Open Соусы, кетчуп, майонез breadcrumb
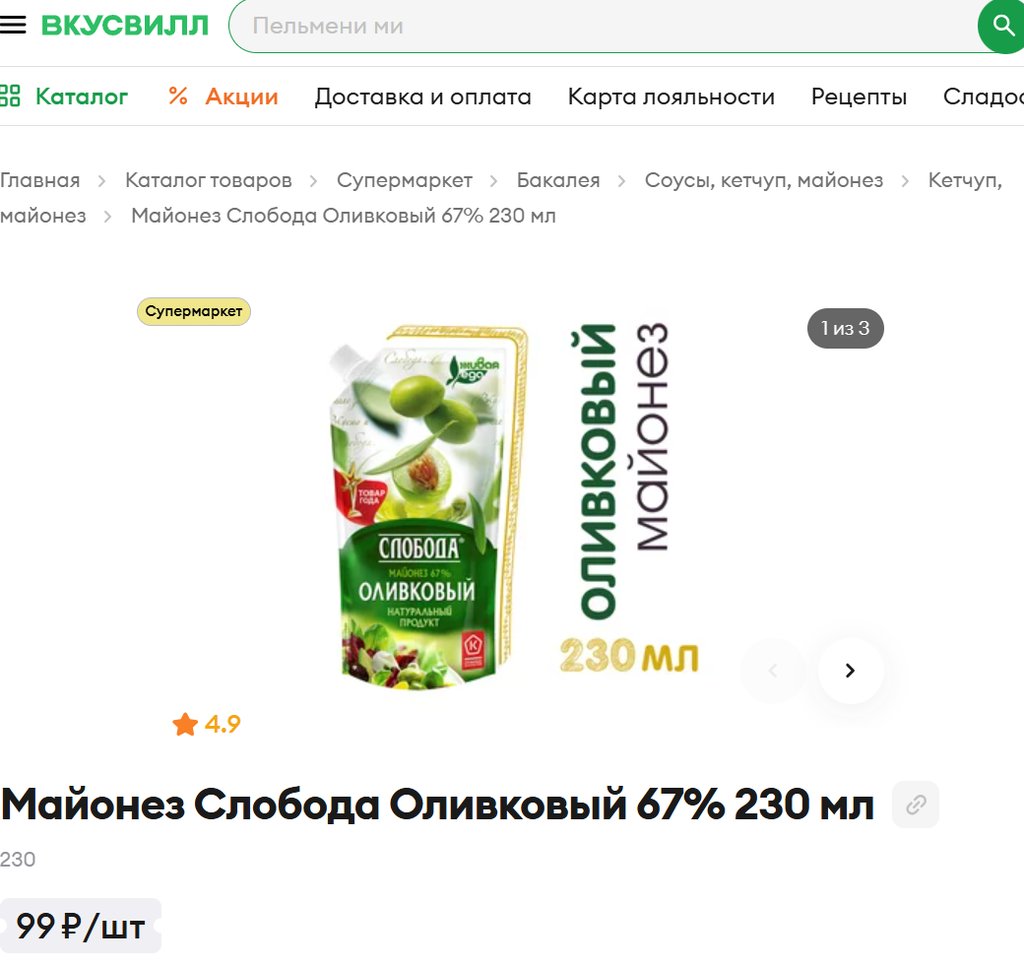Viewport: 1024px width, 967px height. [764, 180]
